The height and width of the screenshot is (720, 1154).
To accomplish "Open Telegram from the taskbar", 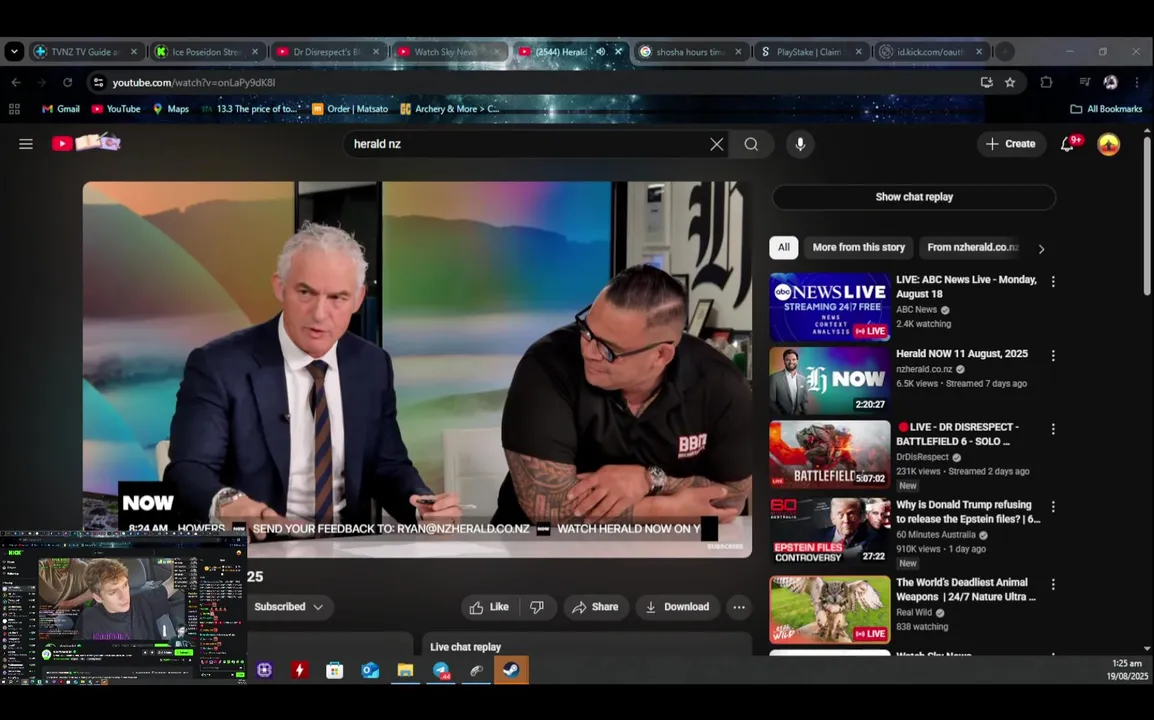I will coord(441,670).
